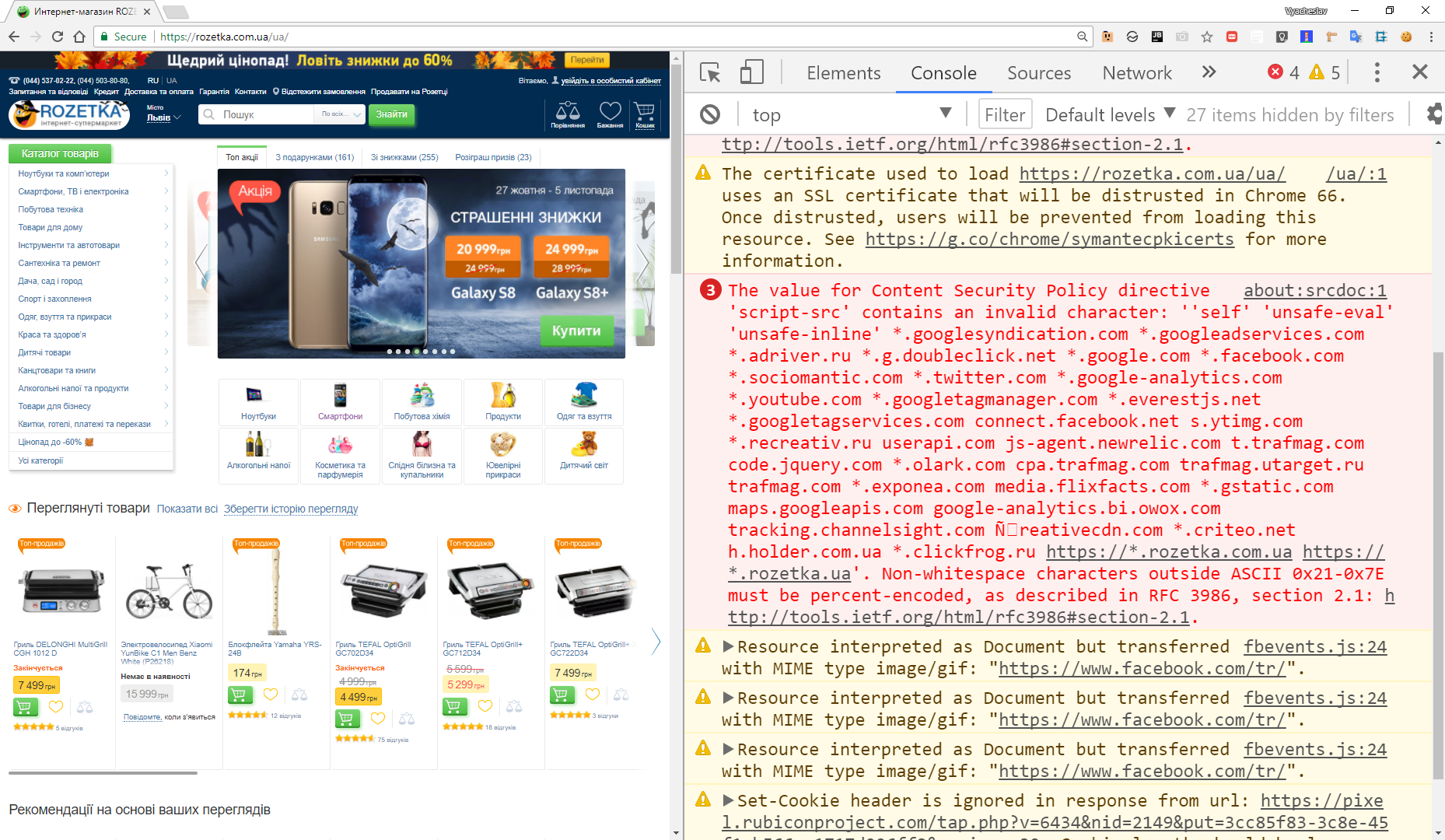The image size is (1445, 840).
Task: Close the DevTools panel
Action: click(1420, 72)
